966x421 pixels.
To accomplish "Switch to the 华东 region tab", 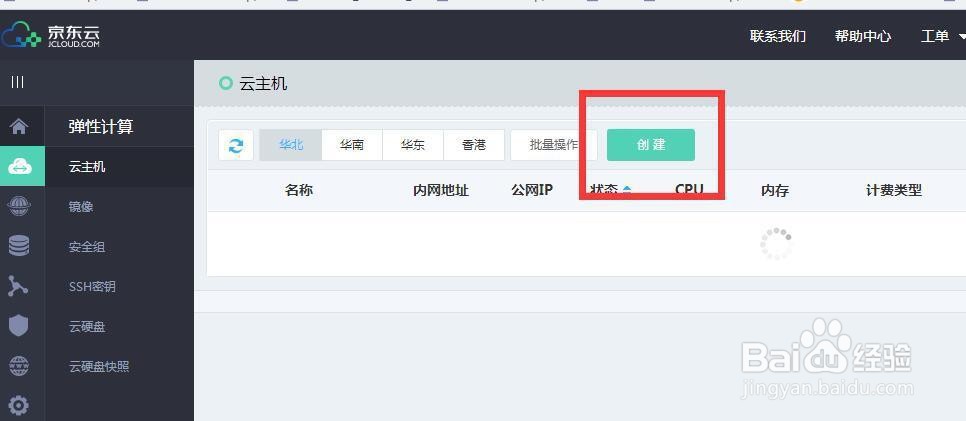I will click(413, 145).
